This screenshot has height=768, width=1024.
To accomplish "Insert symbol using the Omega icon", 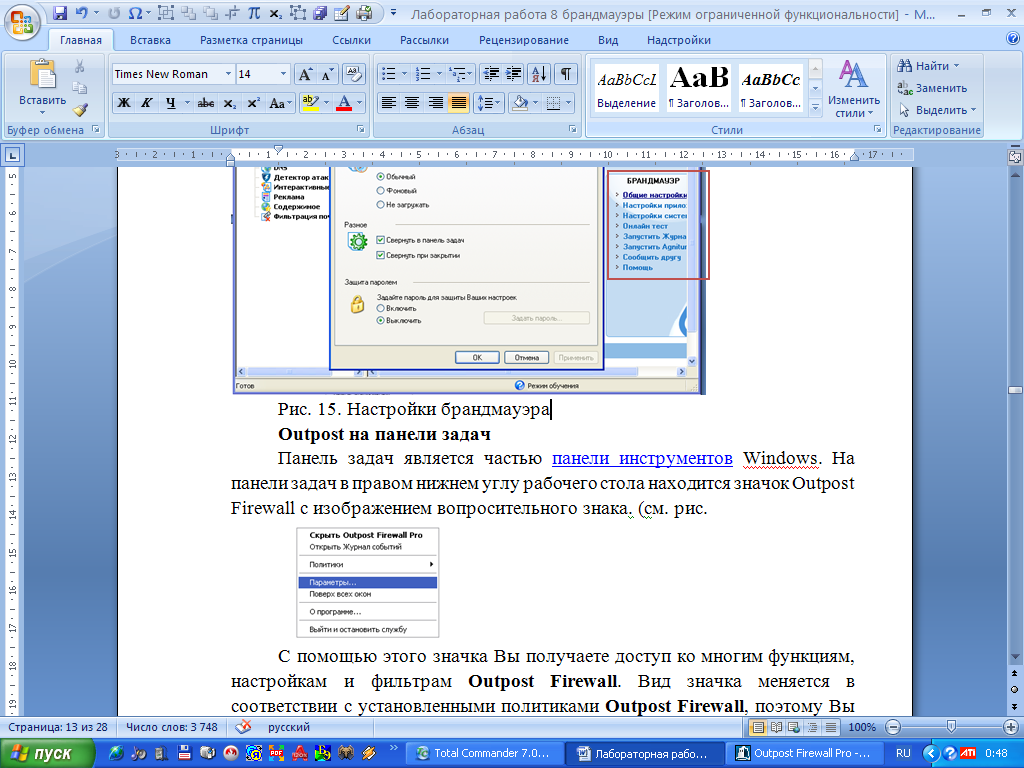I will click(136, 12).
